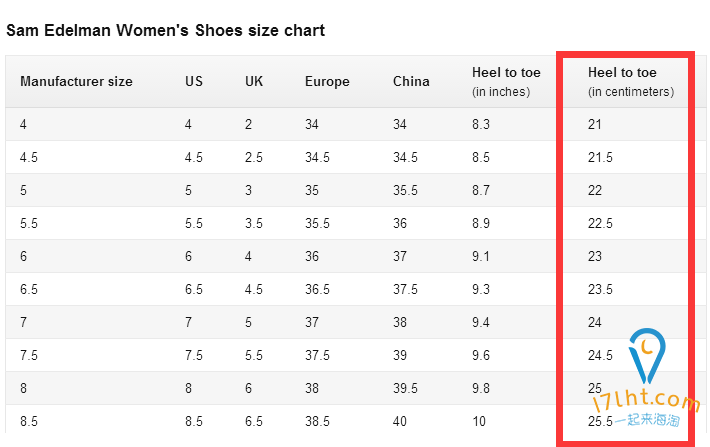This screenshot has height=447, width=710.
Task: Click Heel to toe in inches header
Action: pos(506,82)
